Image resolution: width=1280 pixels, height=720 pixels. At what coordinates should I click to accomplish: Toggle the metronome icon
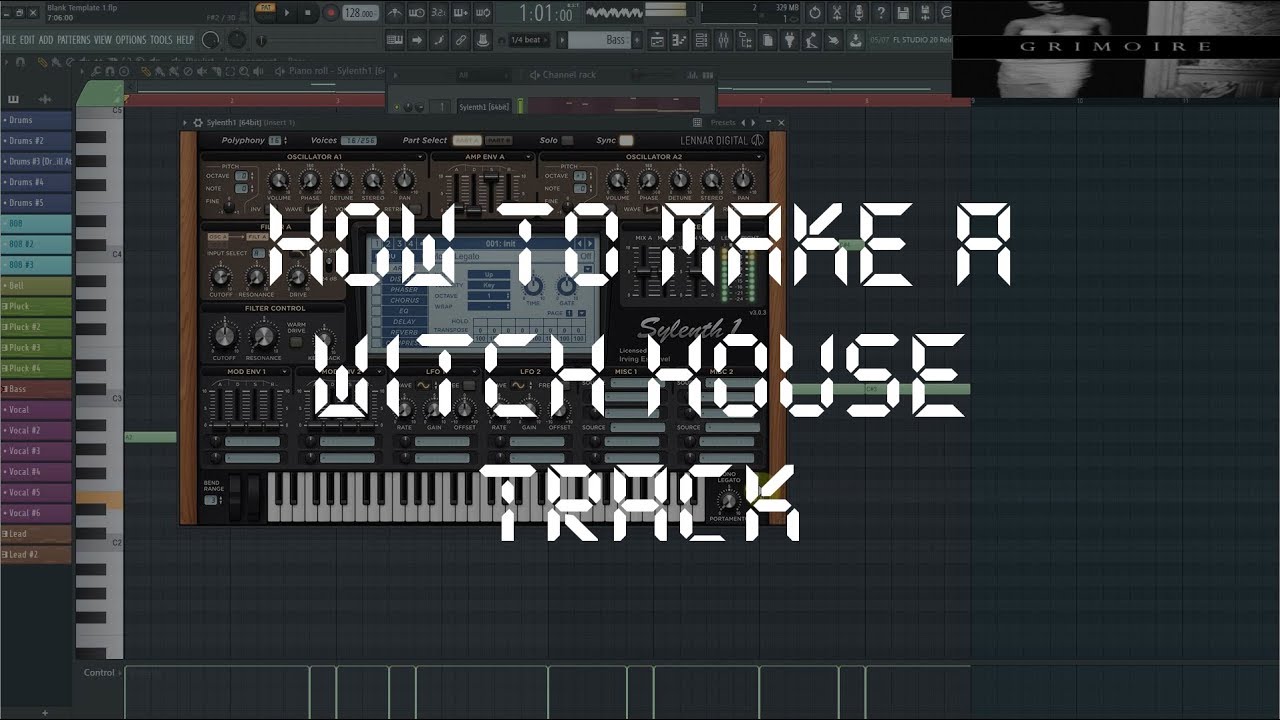[x=395, y=12]
